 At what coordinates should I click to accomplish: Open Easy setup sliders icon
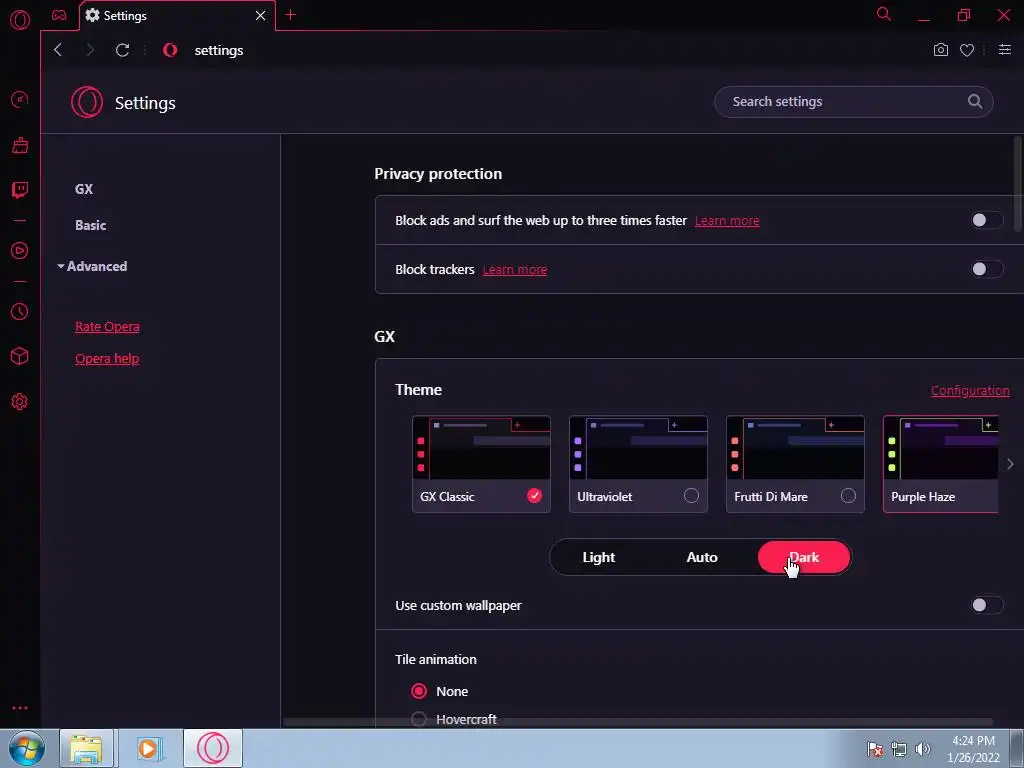click(1004, 50)
